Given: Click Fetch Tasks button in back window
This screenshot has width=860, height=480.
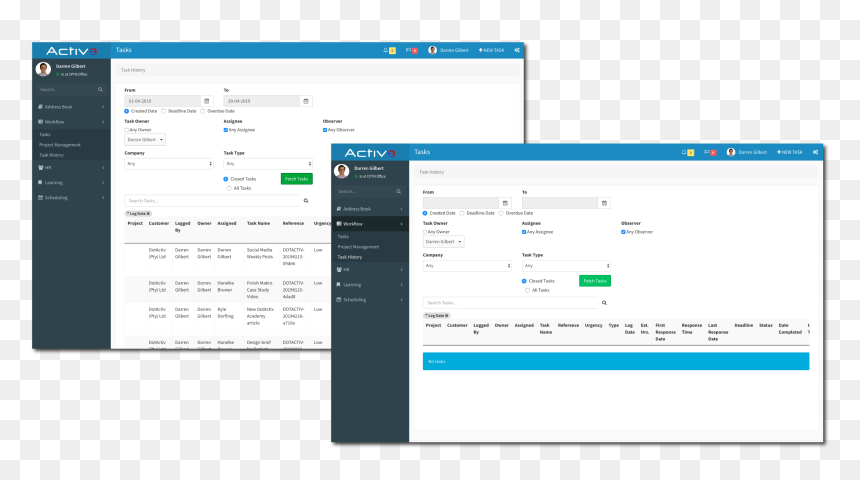Looking at the screenshot, I should click(x=297, y=179).
